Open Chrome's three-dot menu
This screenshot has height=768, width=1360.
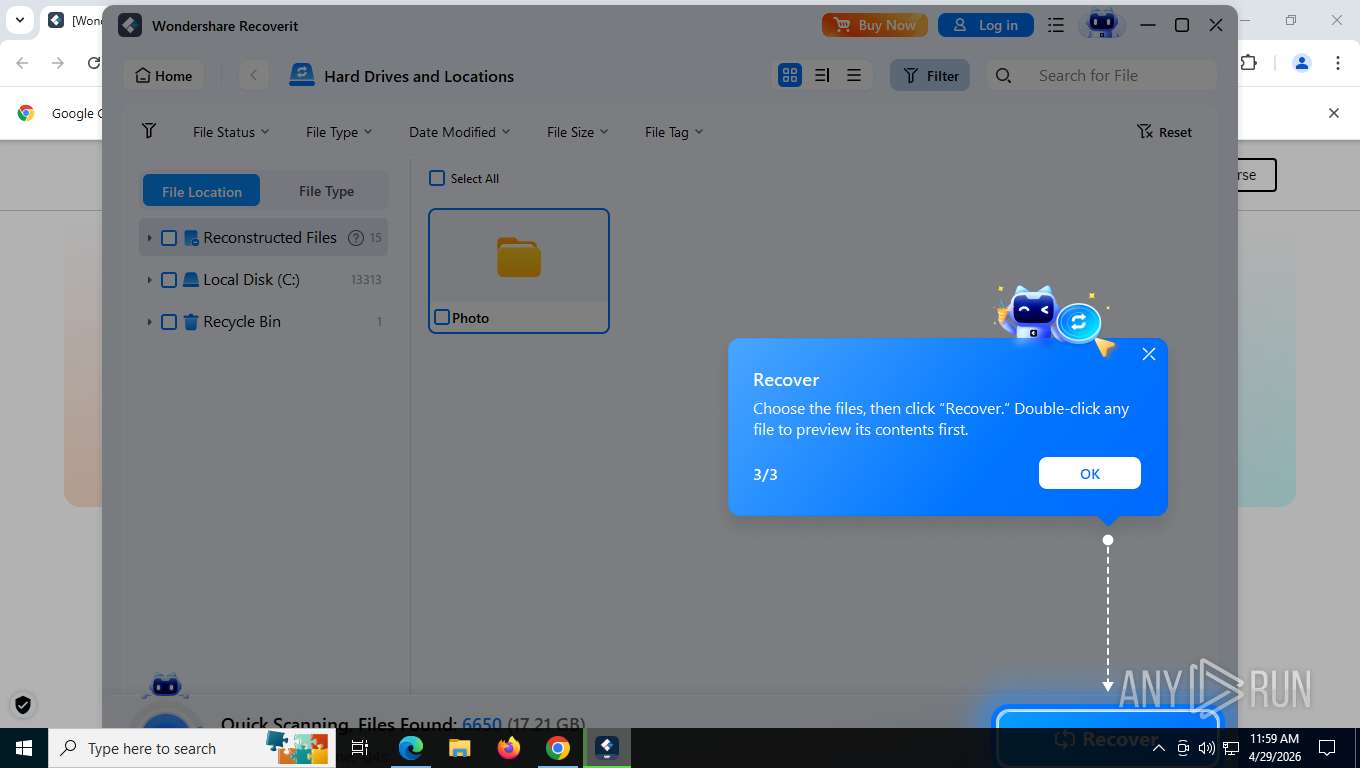pyautogui.click(x=1338, y=63)
